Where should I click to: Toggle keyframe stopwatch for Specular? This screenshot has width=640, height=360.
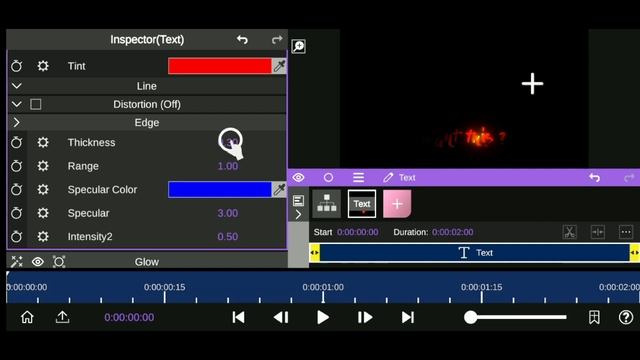click(16, 213)
